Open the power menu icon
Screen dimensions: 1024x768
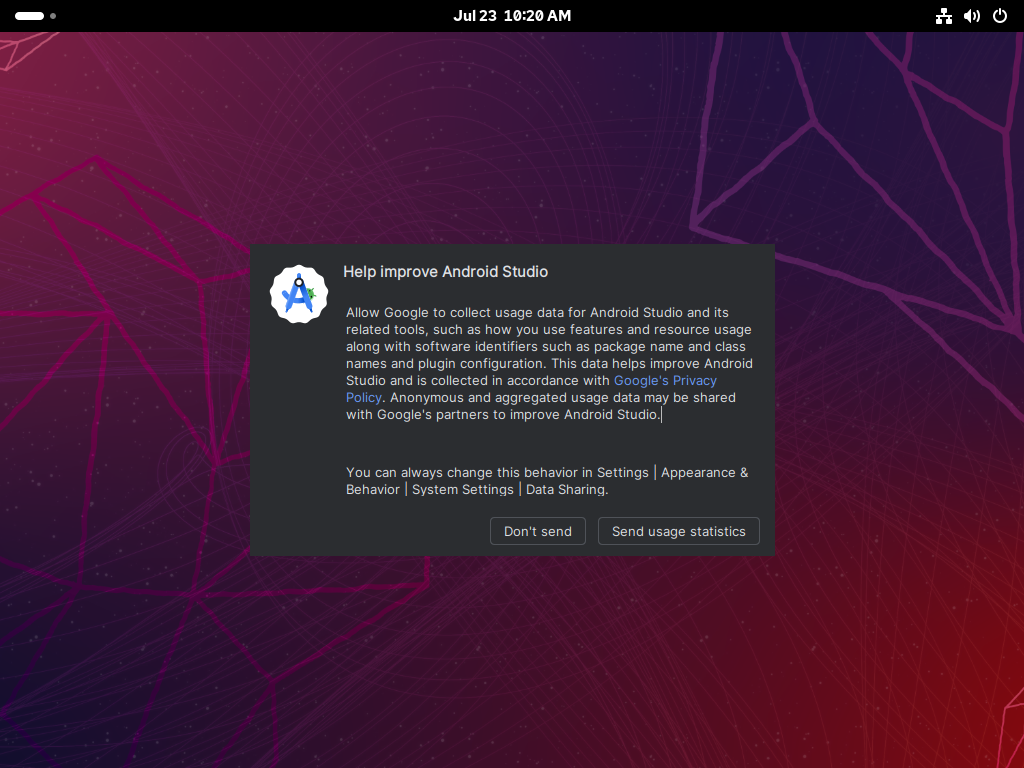pos(1000,16)
